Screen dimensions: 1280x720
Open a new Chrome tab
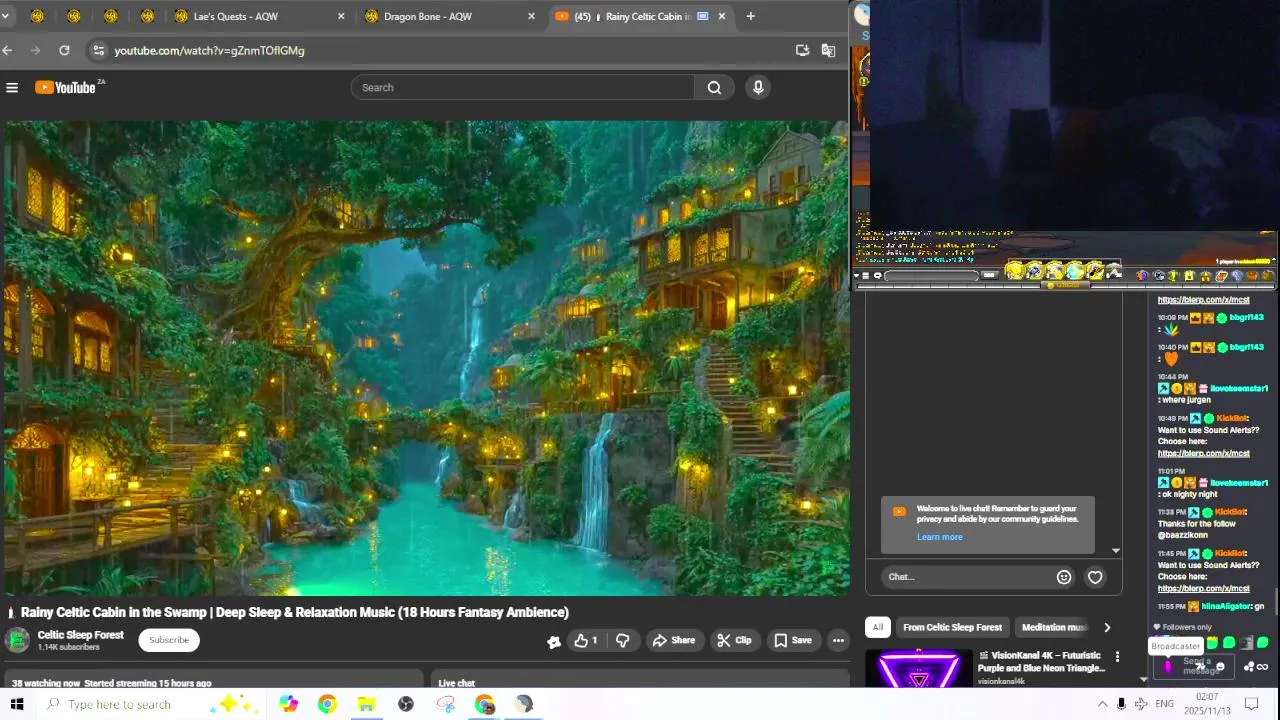(750, 16)
